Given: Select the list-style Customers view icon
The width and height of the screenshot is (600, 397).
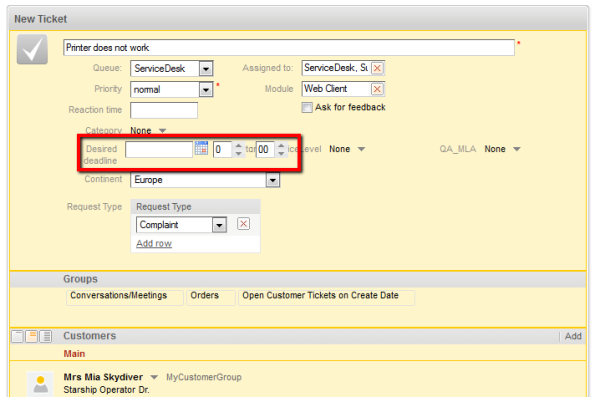Looking at the screenshot, I should tap(46, 337).
